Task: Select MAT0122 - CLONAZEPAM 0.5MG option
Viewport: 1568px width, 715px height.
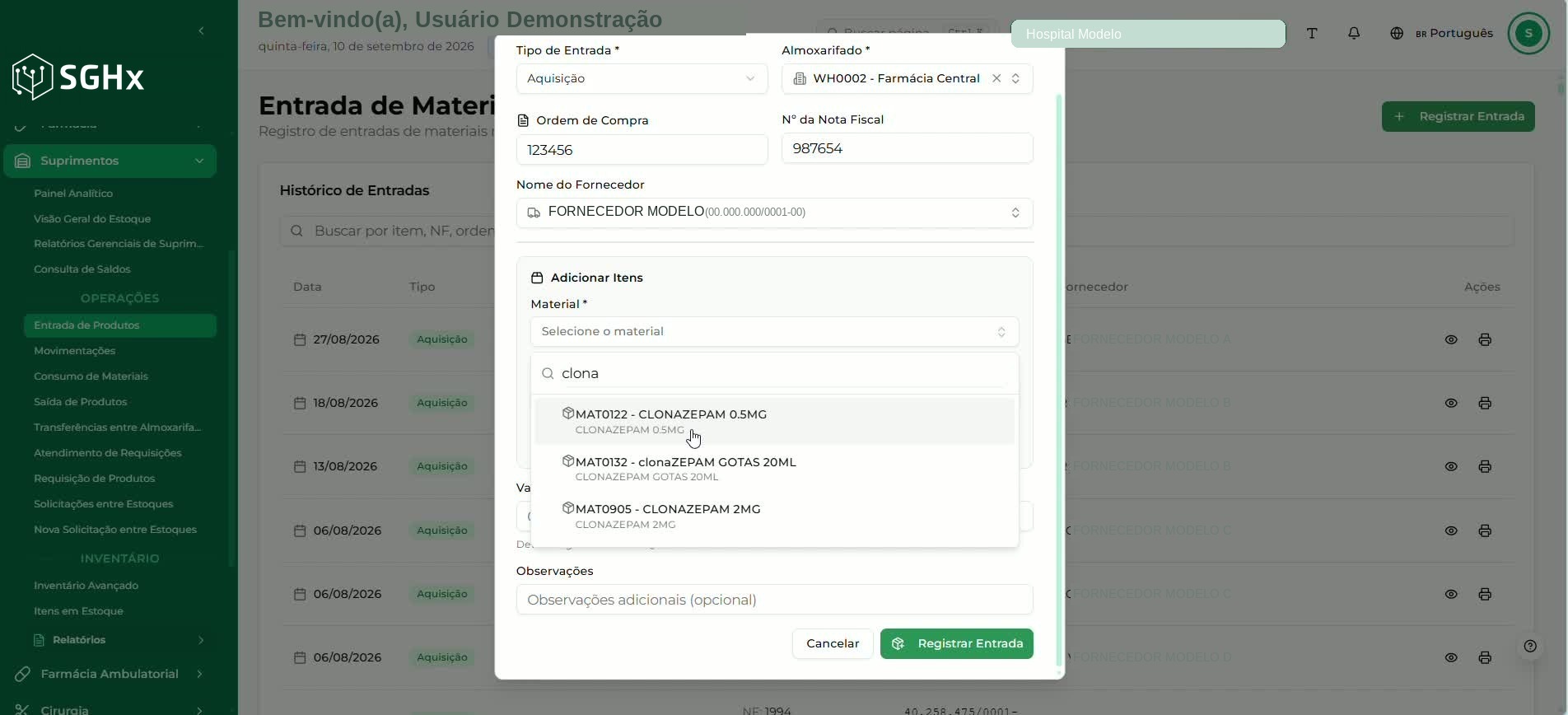Action: [774, 421]
